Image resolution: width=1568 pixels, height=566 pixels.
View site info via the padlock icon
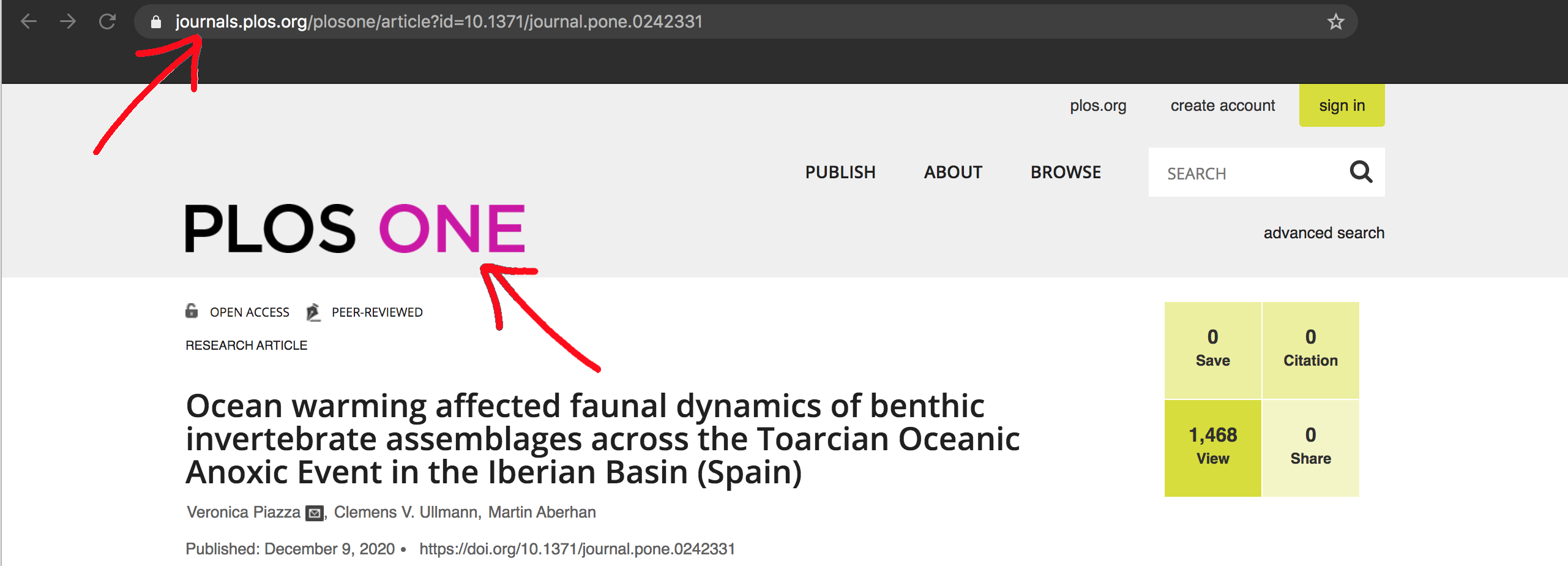(x=156, y=22)
